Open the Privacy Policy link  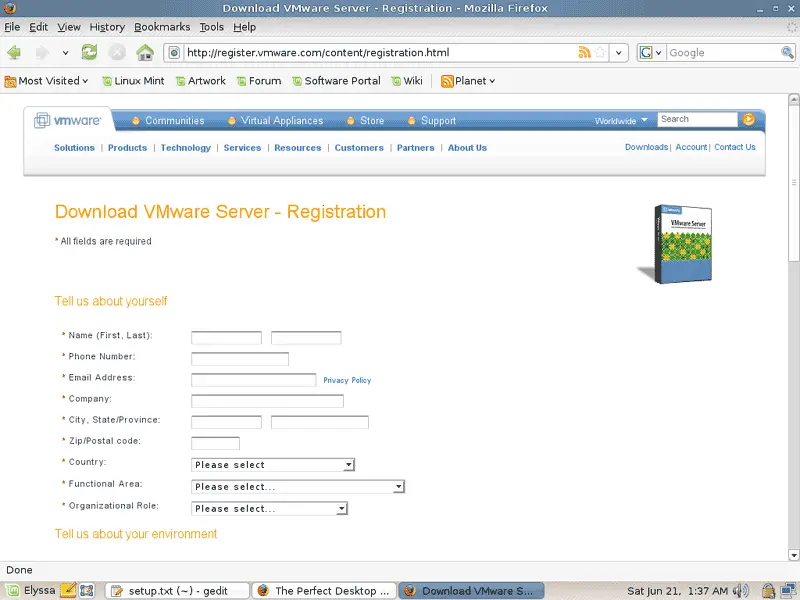[x=347, y=380]
